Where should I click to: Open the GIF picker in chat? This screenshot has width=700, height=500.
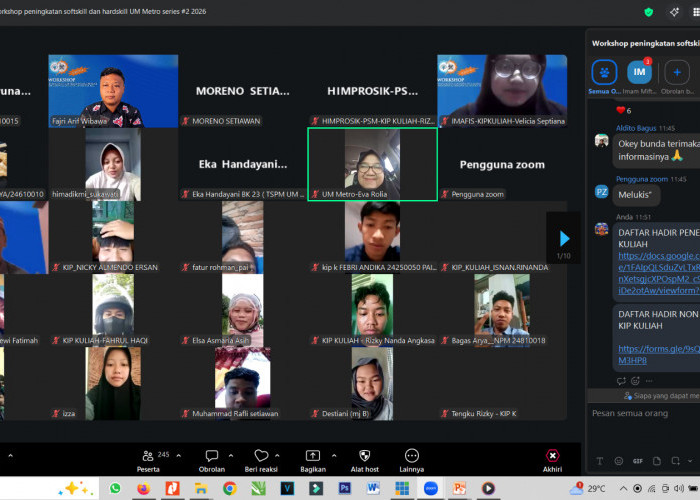[x=638, y=461]
